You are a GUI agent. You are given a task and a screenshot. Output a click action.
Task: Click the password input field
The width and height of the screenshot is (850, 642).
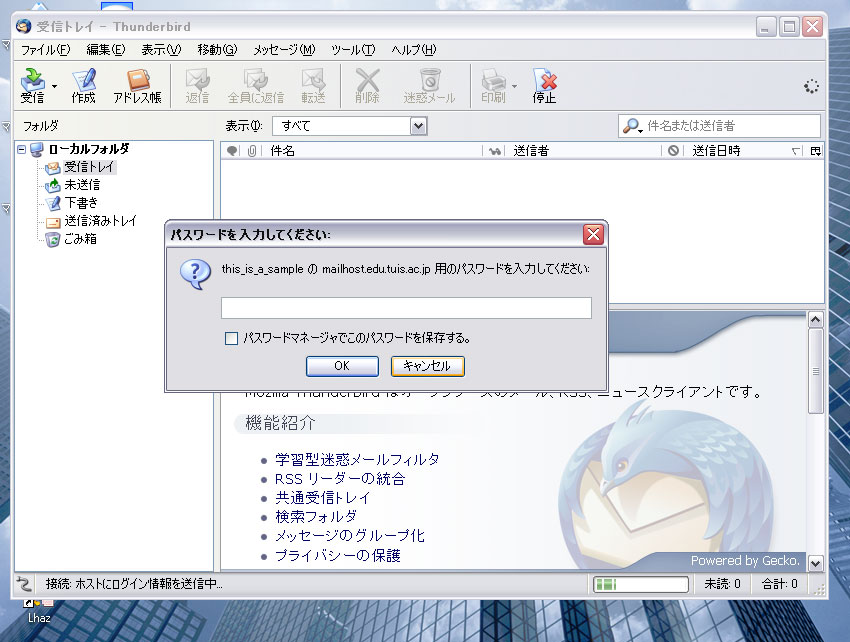point(406,308)
